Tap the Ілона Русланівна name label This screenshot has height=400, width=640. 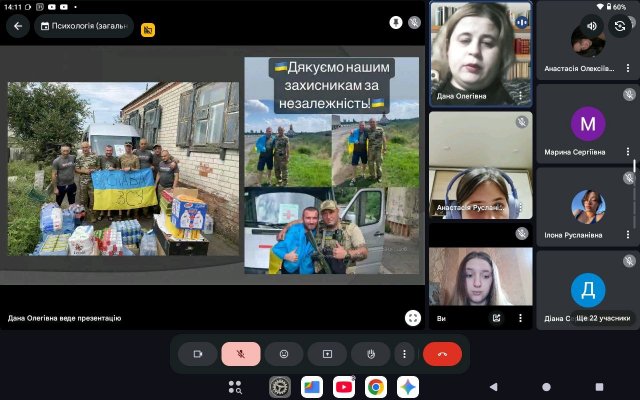(x=573, y=235)
